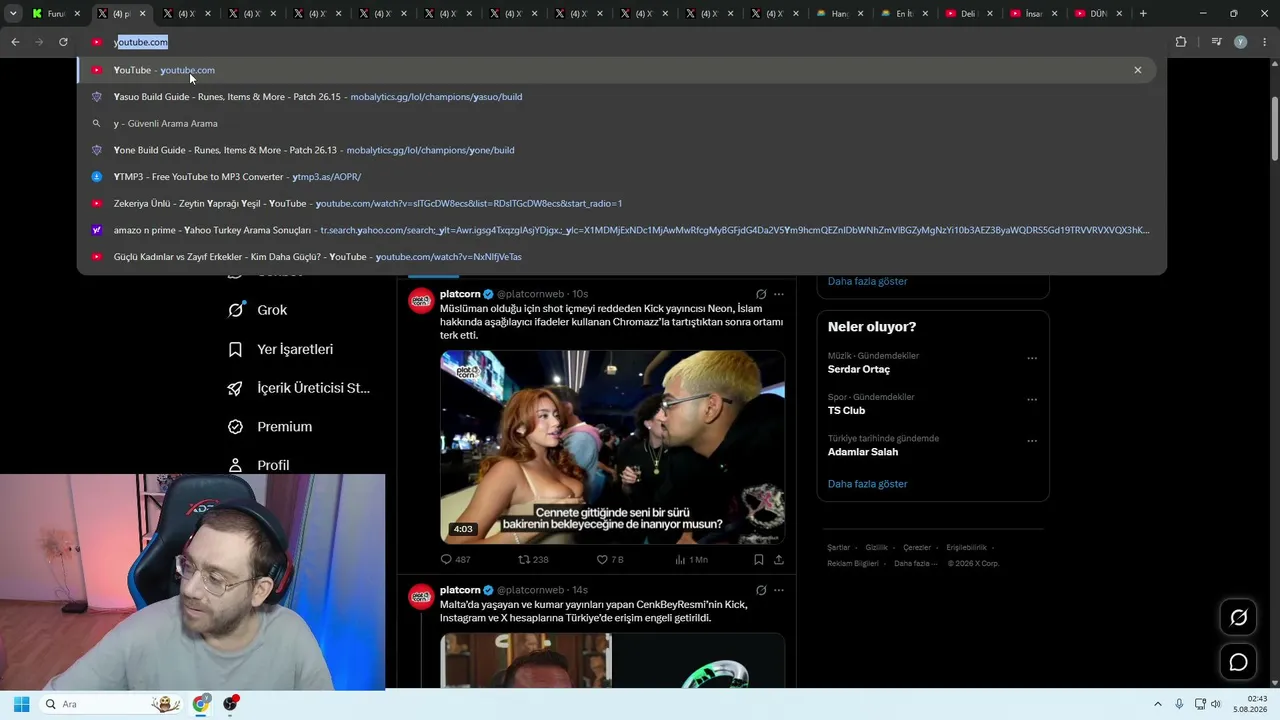The height and width of the screenshot is (720, 1280).
Task: Open the floating messages chat button
Action: click(1238, 662)
